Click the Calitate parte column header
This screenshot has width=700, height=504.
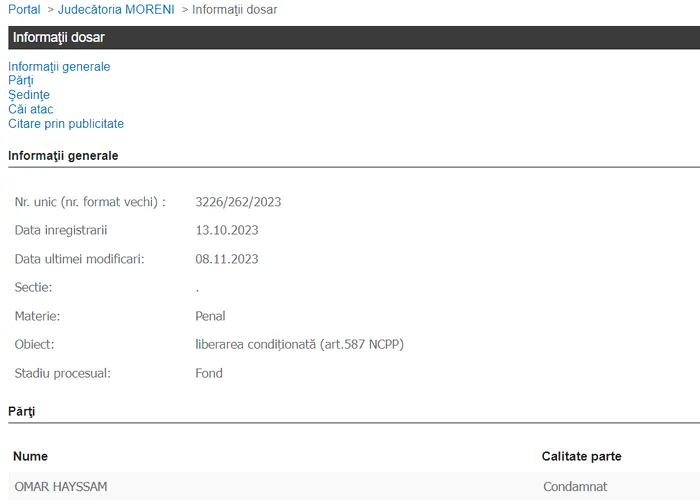pyautogui.click(x=581, y=457)
